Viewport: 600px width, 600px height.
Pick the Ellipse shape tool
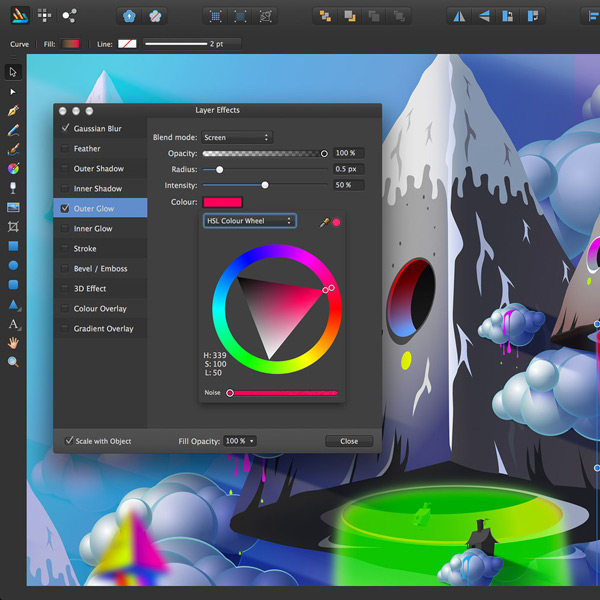[x=13, y=265]
